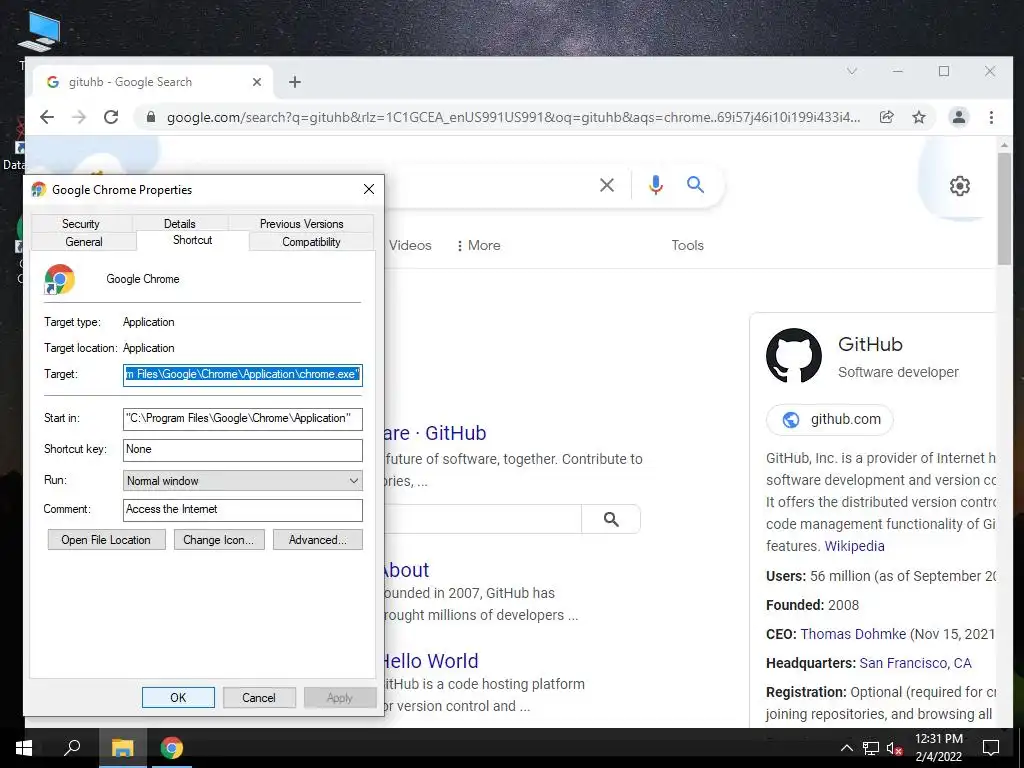Click the globe icon beside github.com
This screenshot has width=1024, height=768.
tap(791, 419)
